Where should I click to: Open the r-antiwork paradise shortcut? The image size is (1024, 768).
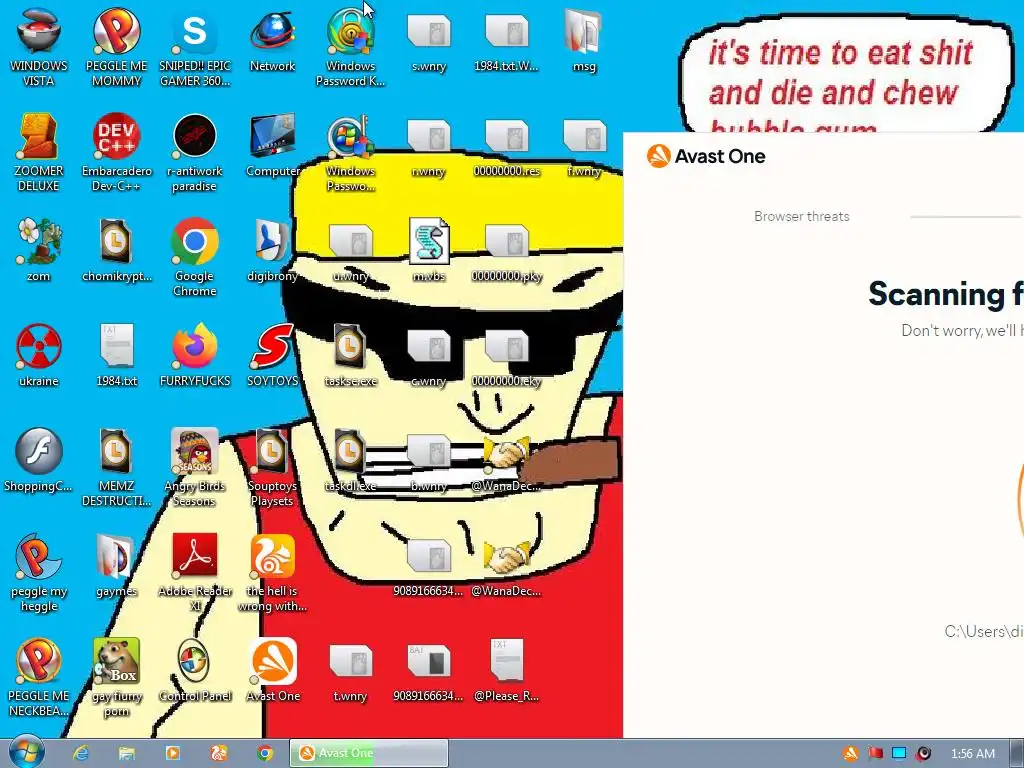195,152
